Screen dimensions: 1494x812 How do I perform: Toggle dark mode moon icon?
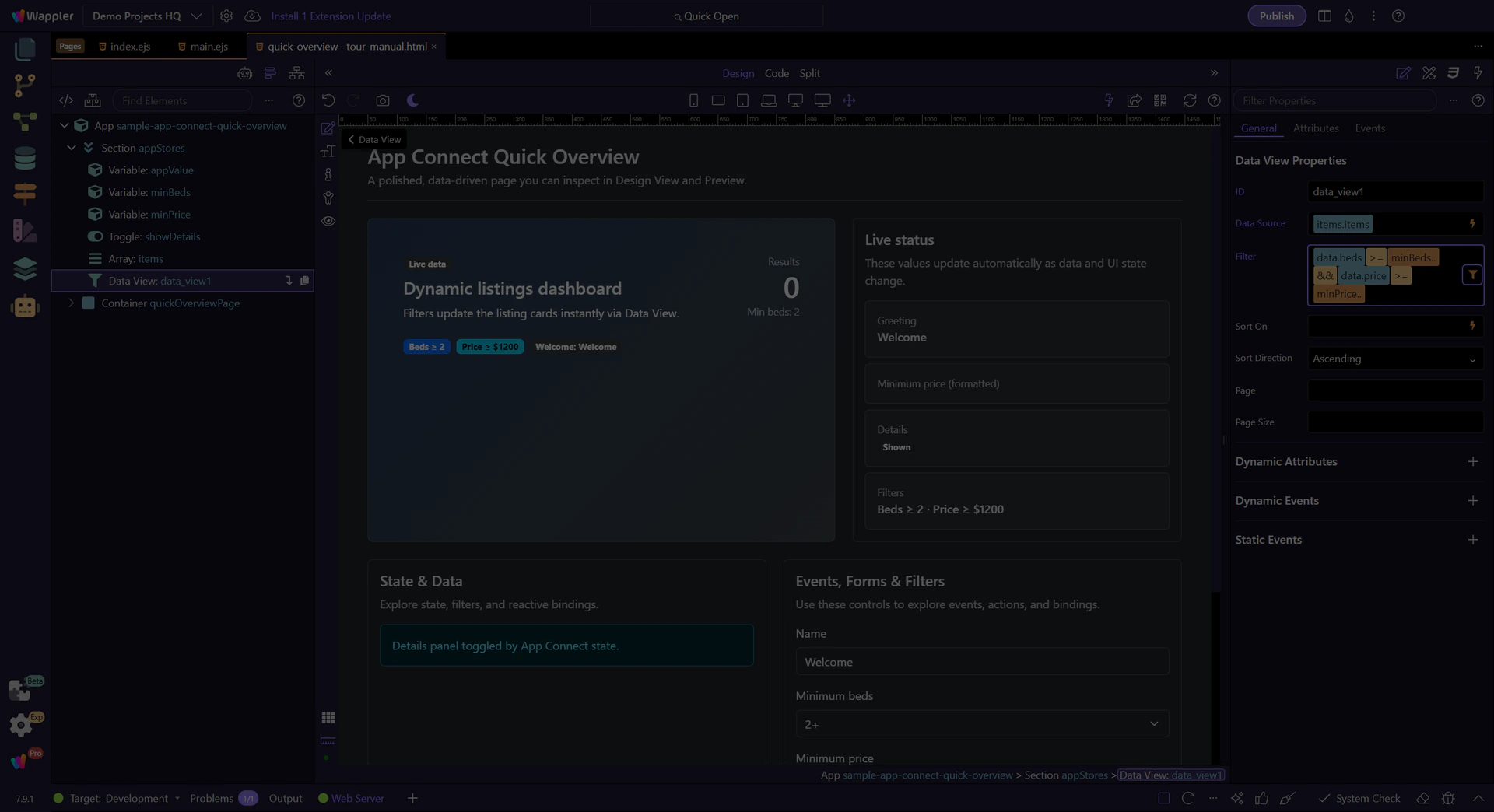412,100
